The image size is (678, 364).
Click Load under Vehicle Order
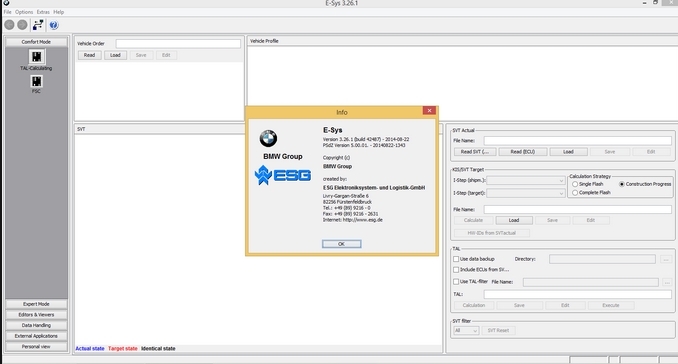115,55
